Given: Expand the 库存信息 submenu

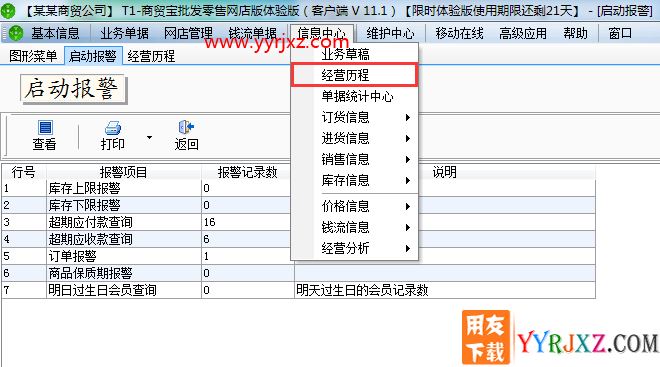Looking at the screenshot, I should click(407, 181).
